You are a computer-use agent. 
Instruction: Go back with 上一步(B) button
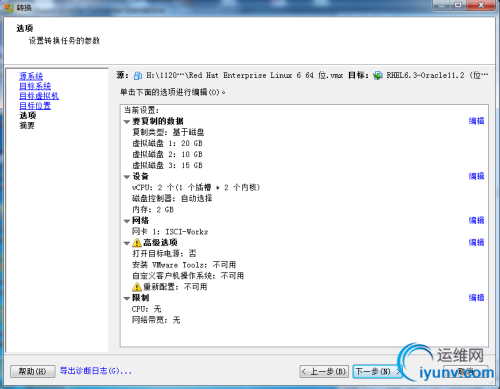tap(324, 371)
